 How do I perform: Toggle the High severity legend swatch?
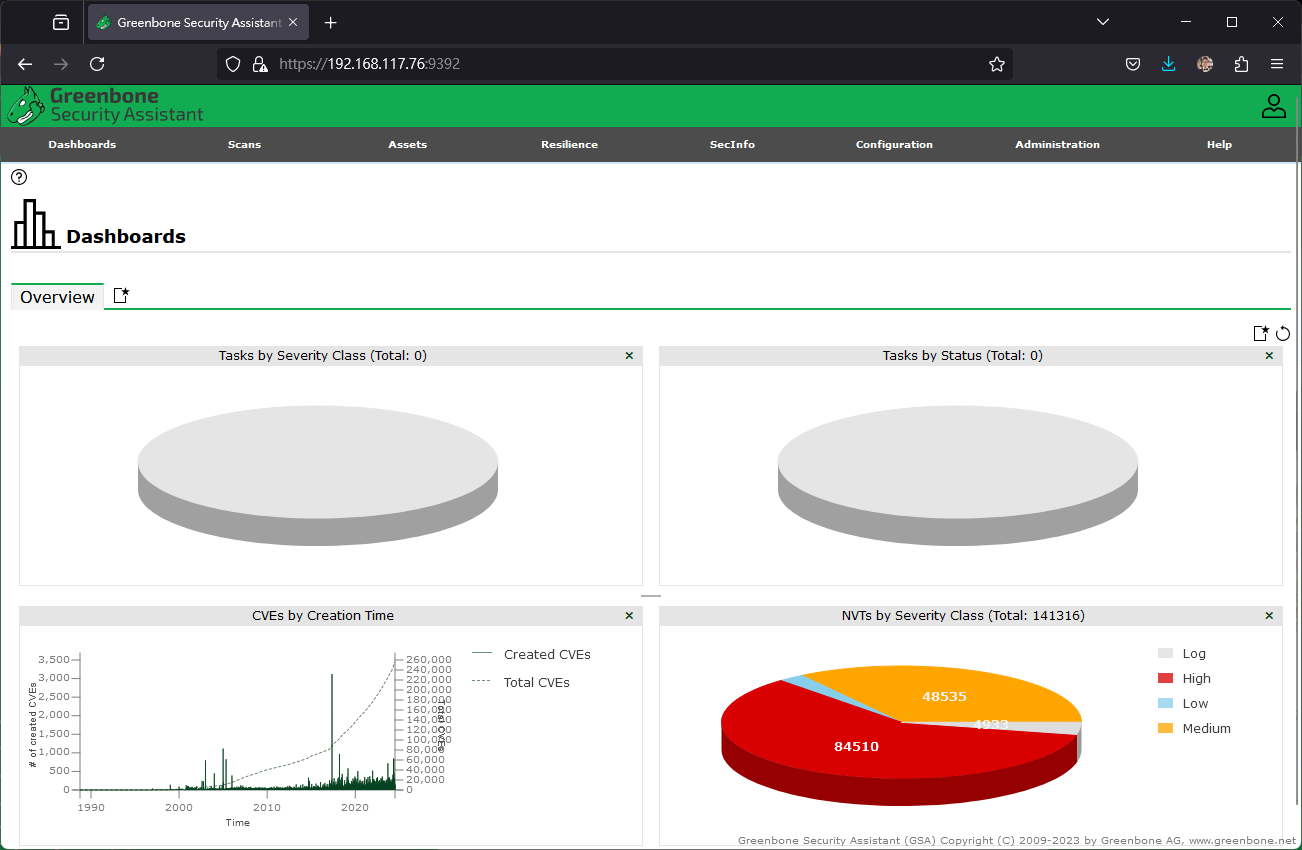(1165, 678)
